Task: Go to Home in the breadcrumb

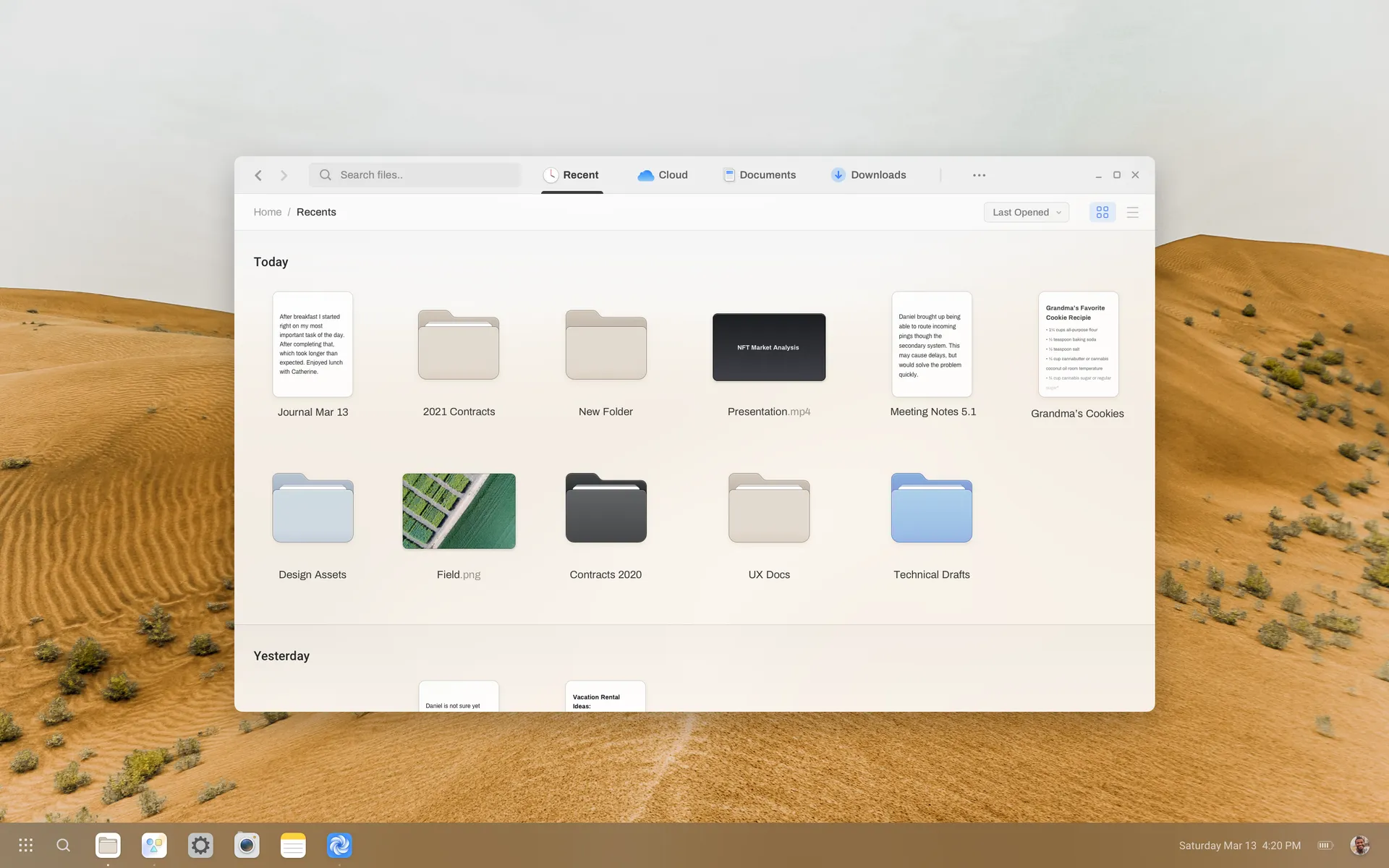Action: 267,212
